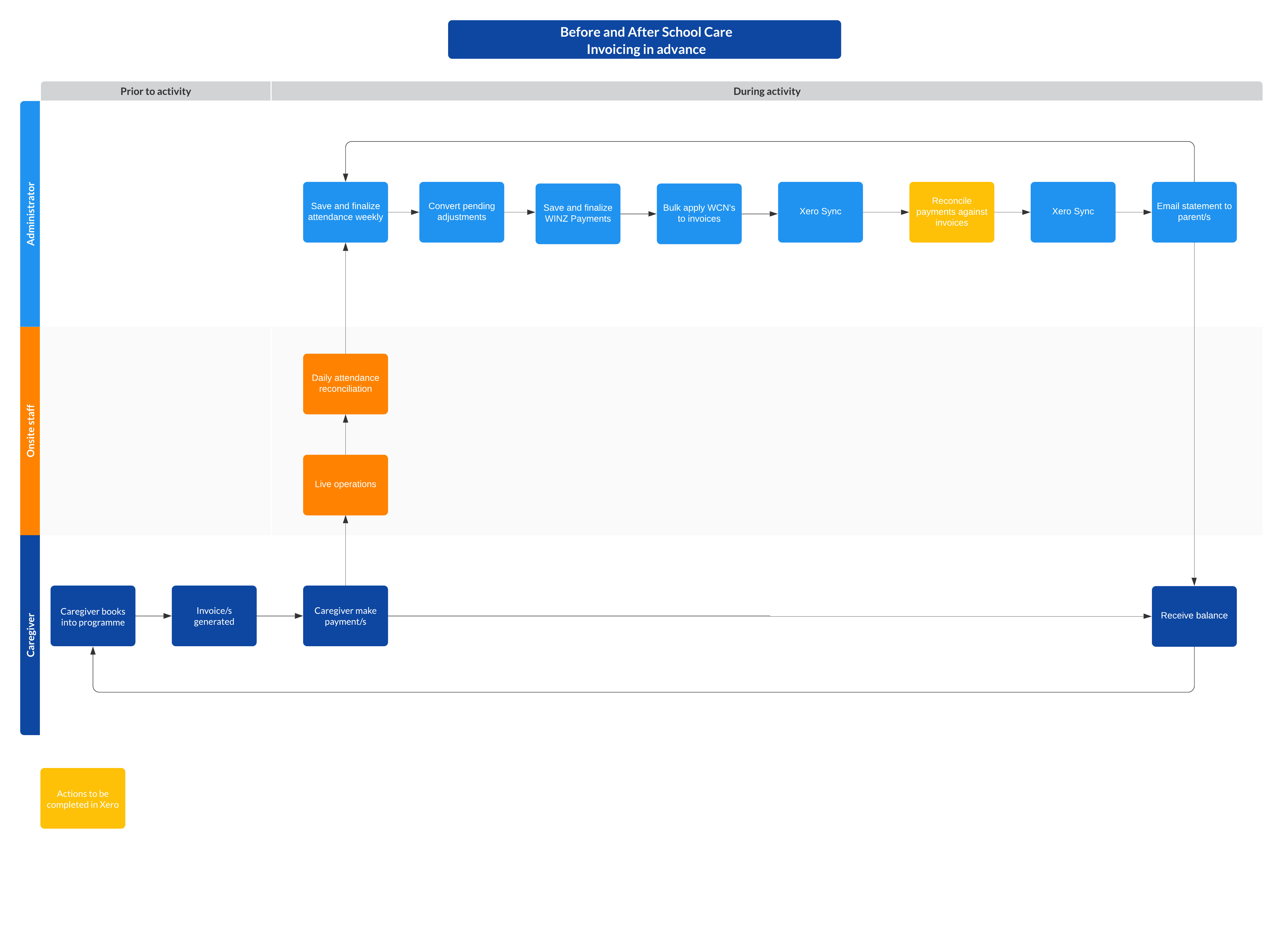Select the 'Invoice/s generated' box
The height and width of the screenshot is (948, 1288).
tap(214, 616)
